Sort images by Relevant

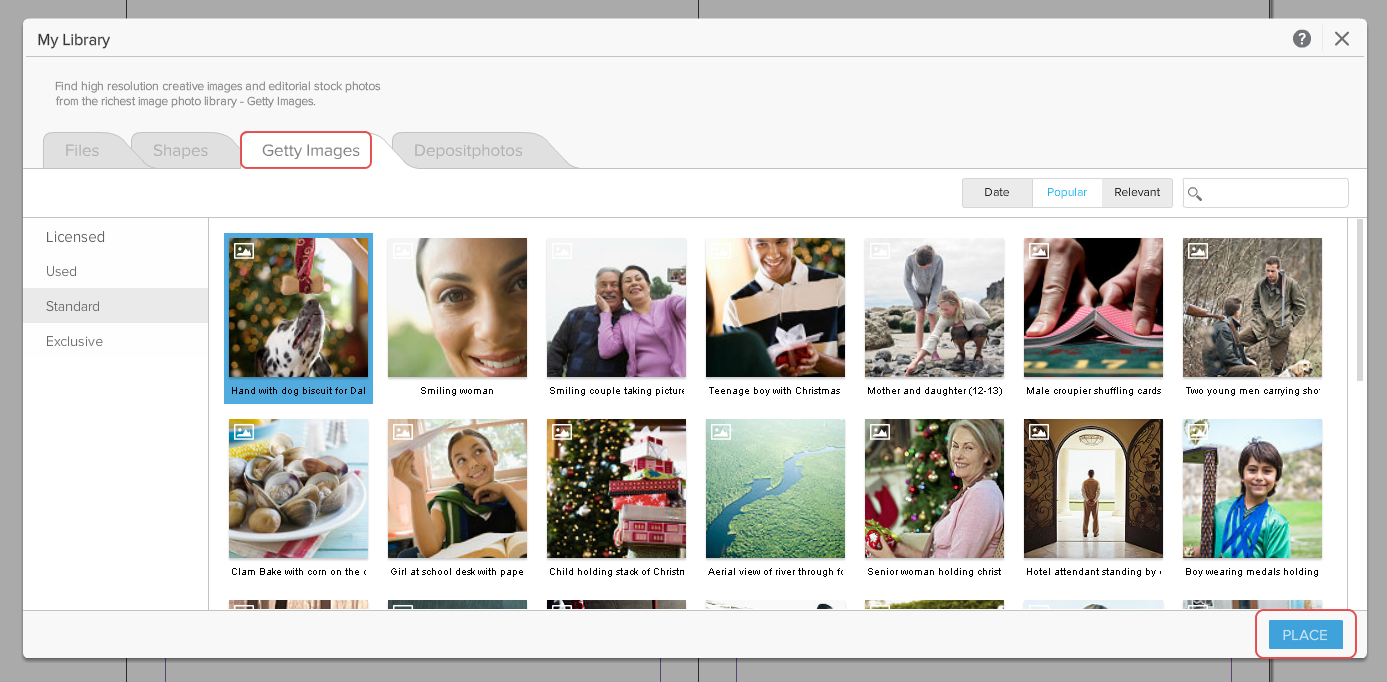click(1137, 193)
